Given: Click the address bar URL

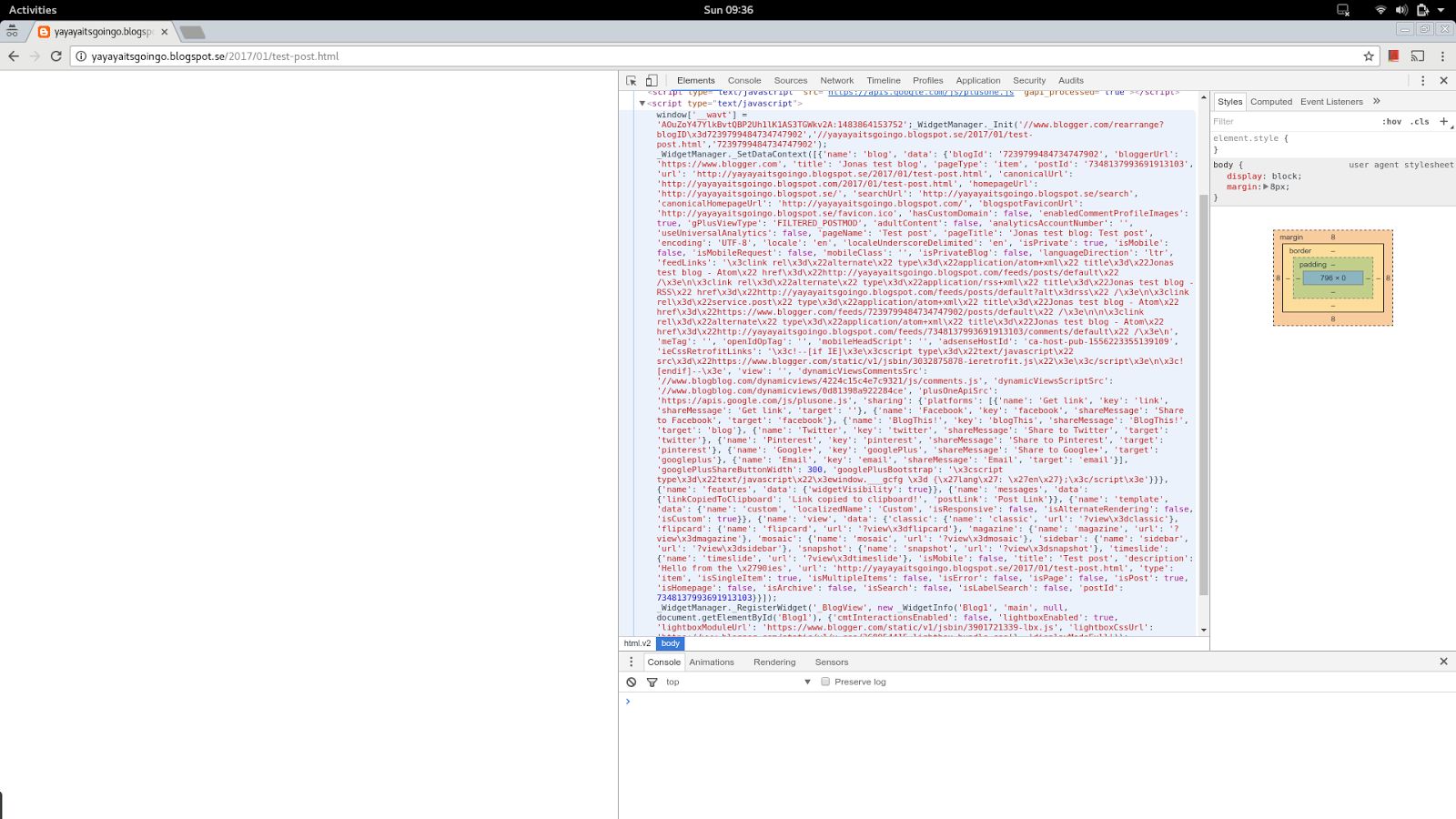Looking at the screenshot, I should (215, 56).
